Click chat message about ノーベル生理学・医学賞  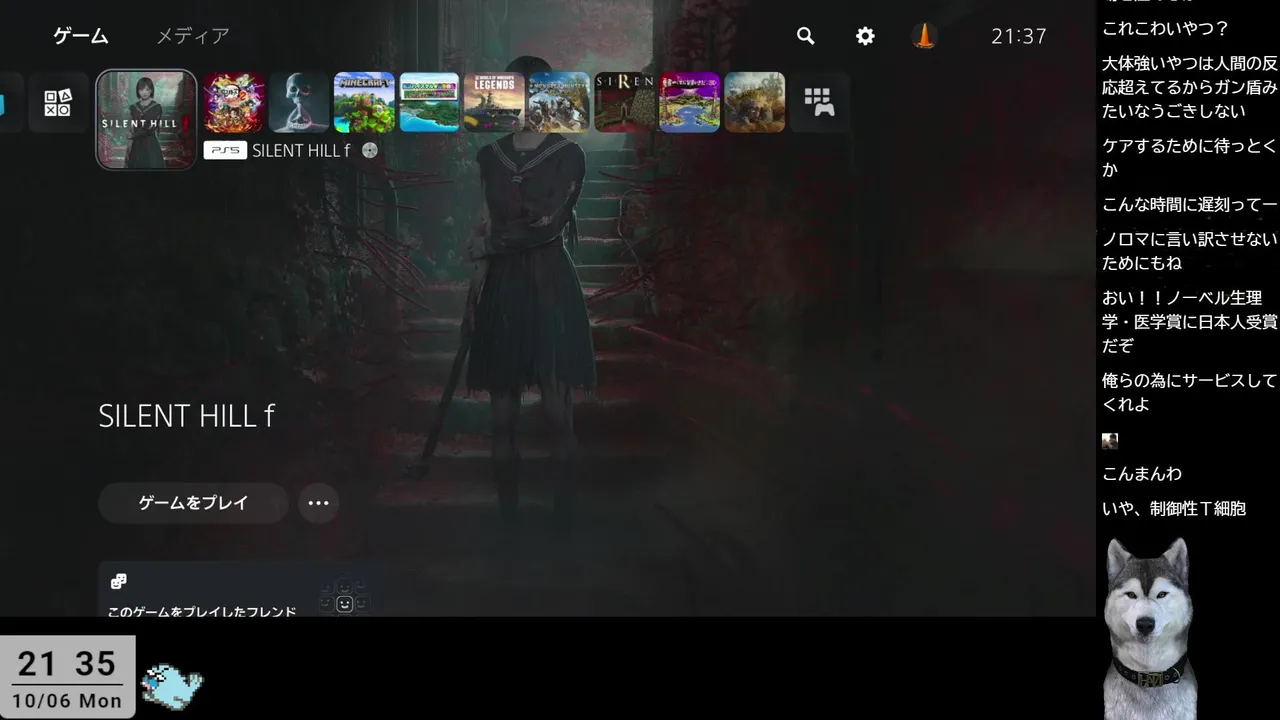(x=1190, y=322)
